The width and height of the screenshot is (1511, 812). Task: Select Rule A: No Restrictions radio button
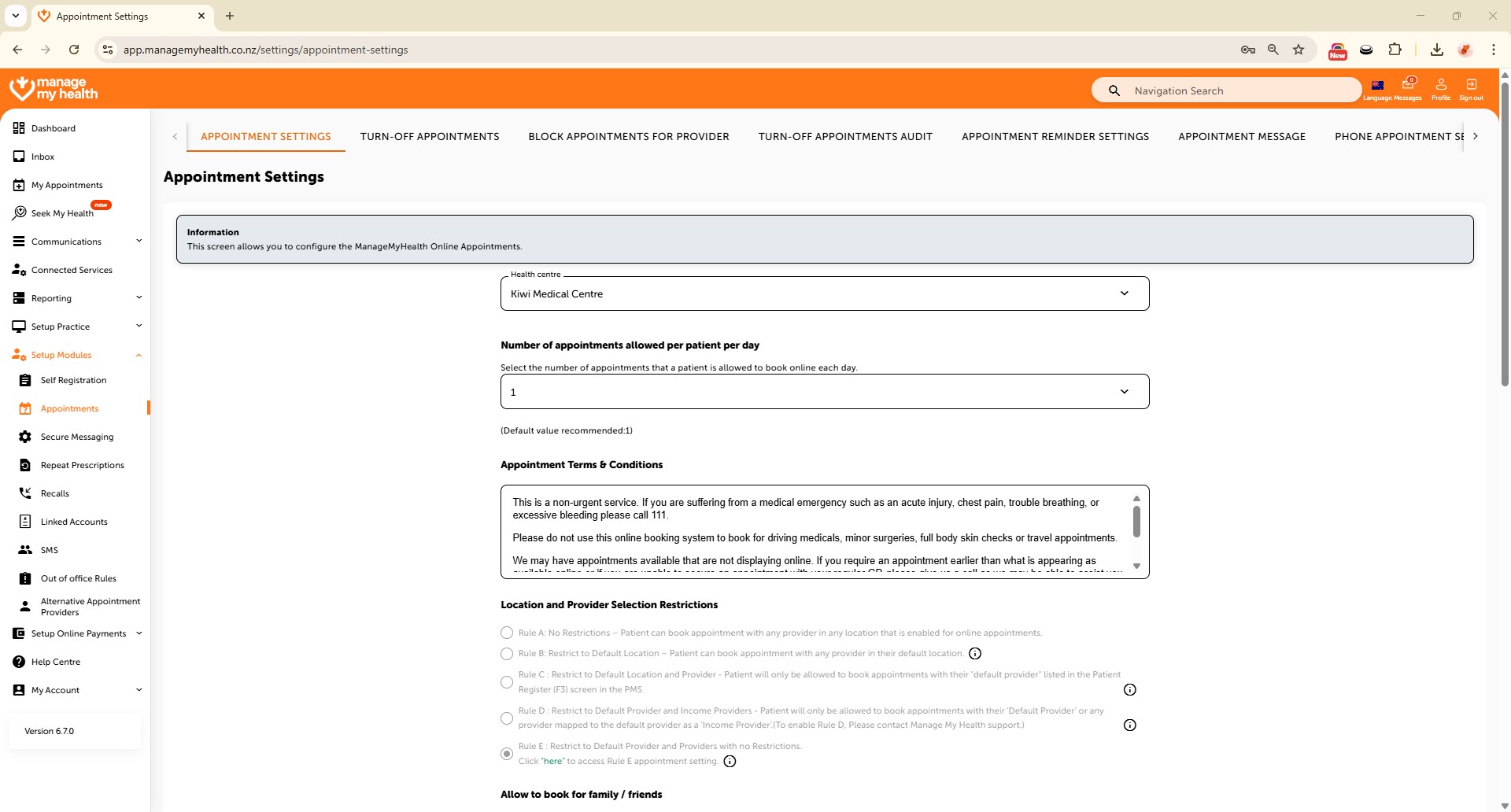coord(507,633)
